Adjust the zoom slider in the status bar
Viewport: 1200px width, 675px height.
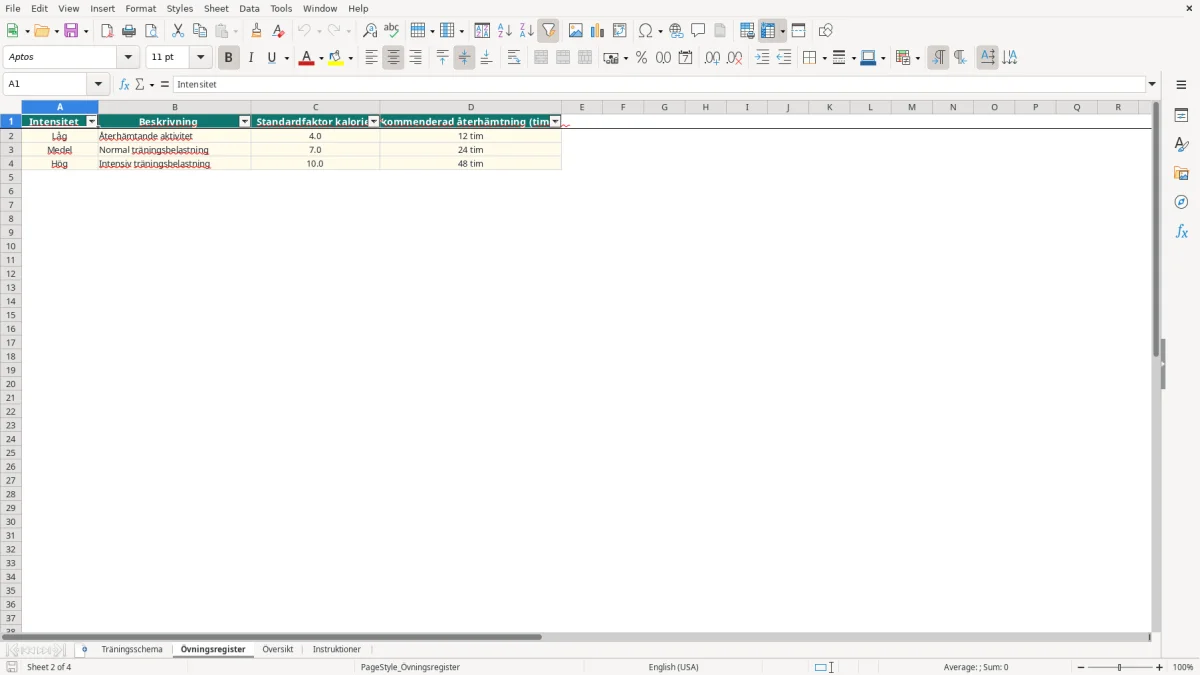point(1120,667)
